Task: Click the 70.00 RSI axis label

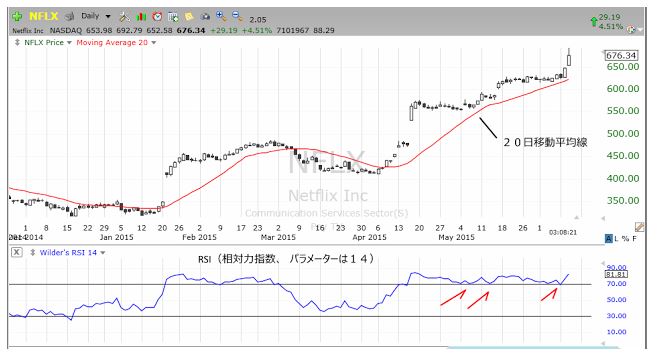Action: point(617,284)
